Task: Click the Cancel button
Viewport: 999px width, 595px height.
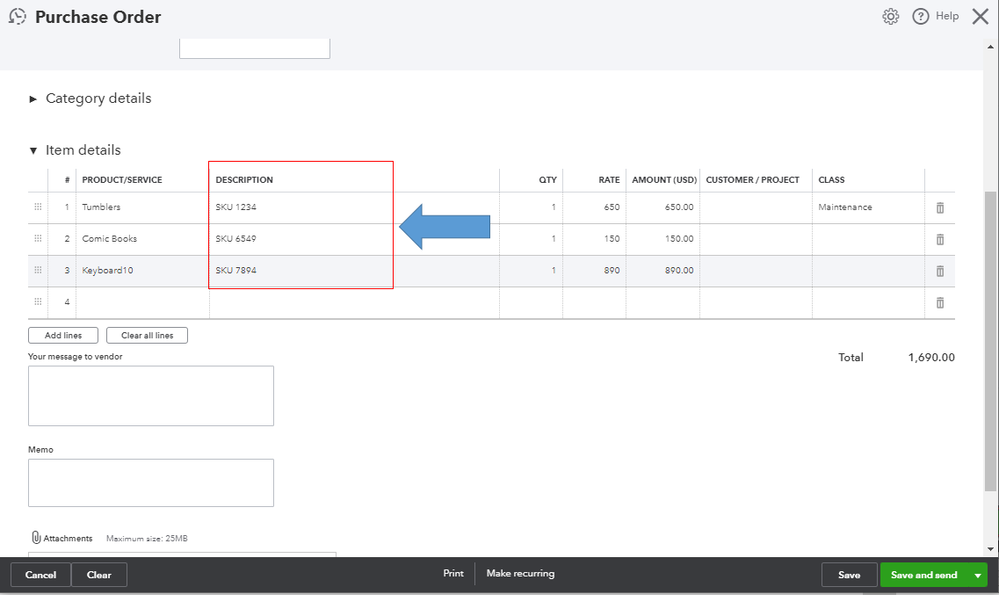Action: pos(41,575)
